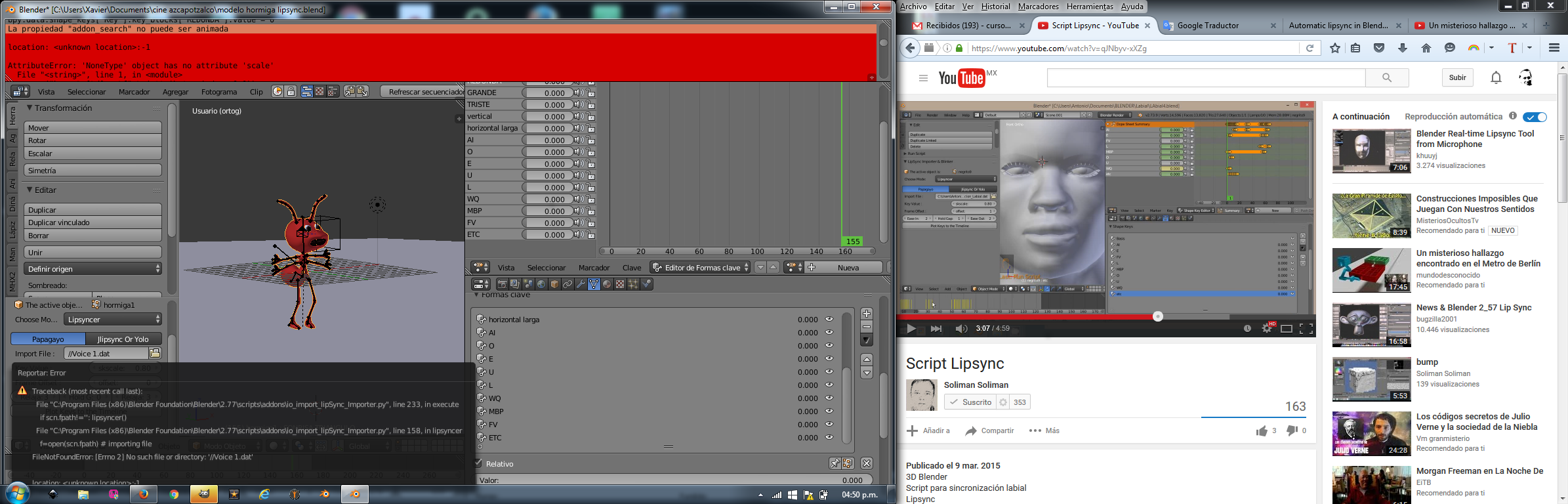Open Clip menu in sequencer
The width and height of the screenshot is (1568, 504).
pos(257,92)
